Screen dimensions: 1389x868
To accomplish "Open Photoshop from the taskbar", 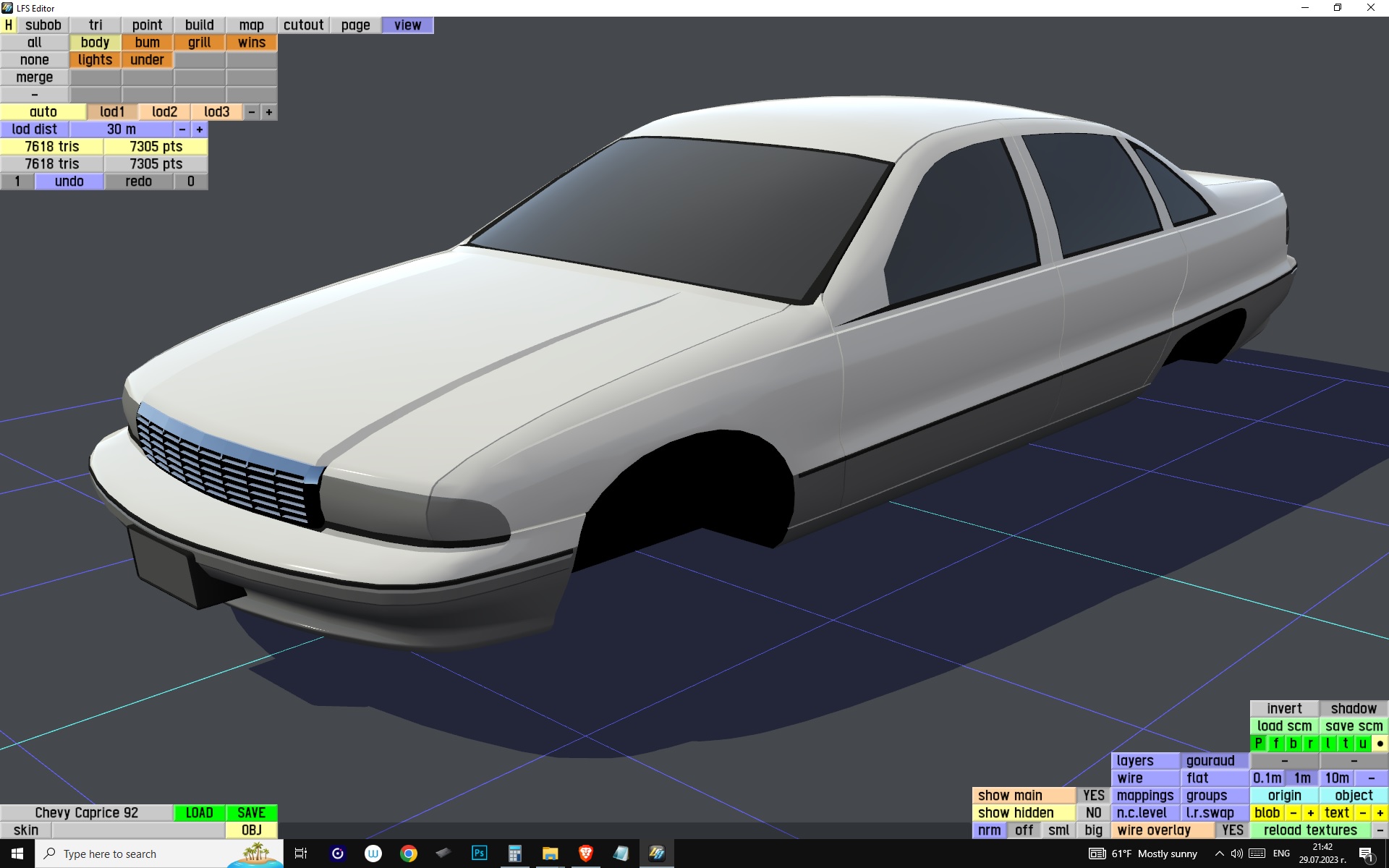I will pyautogui.click(x=479, y=854).
